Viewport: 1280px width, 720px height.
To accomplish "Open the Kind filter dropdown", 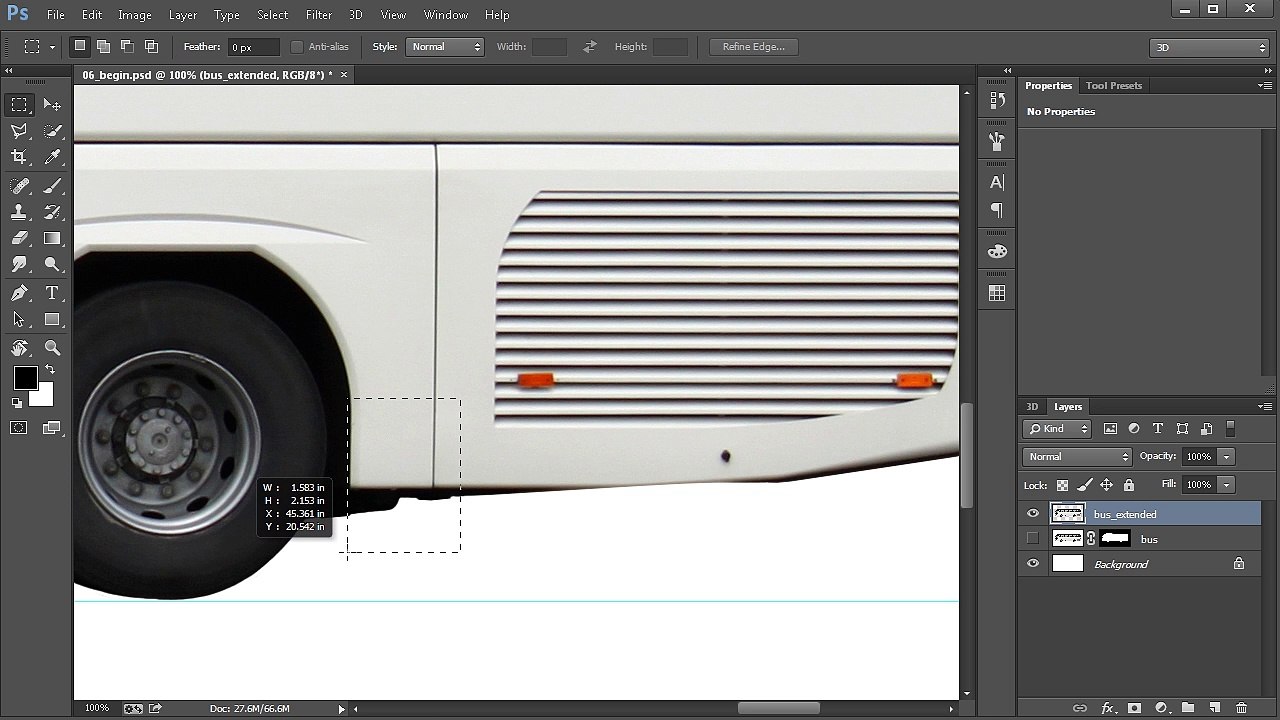I will (x=1057, y=429).
